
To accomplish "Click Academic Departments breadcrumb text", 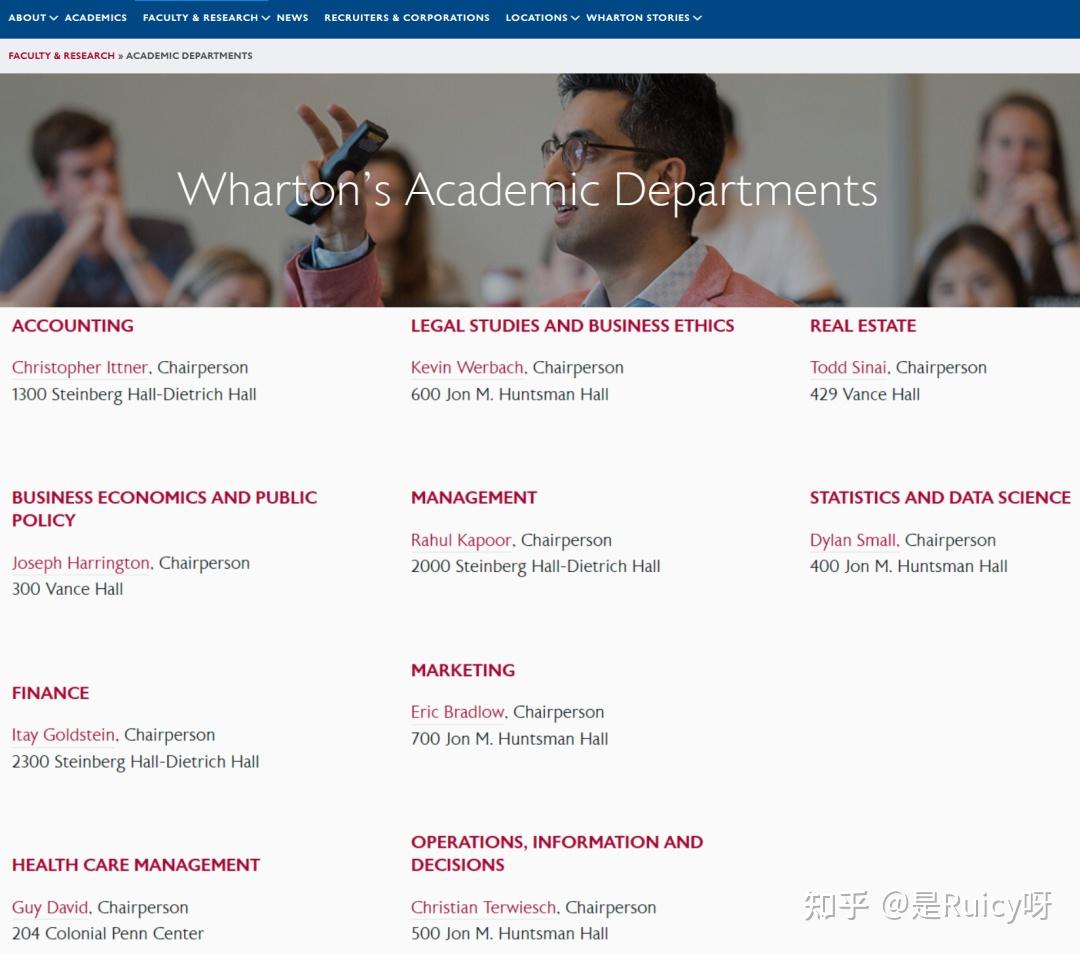I will coord(189,56).
